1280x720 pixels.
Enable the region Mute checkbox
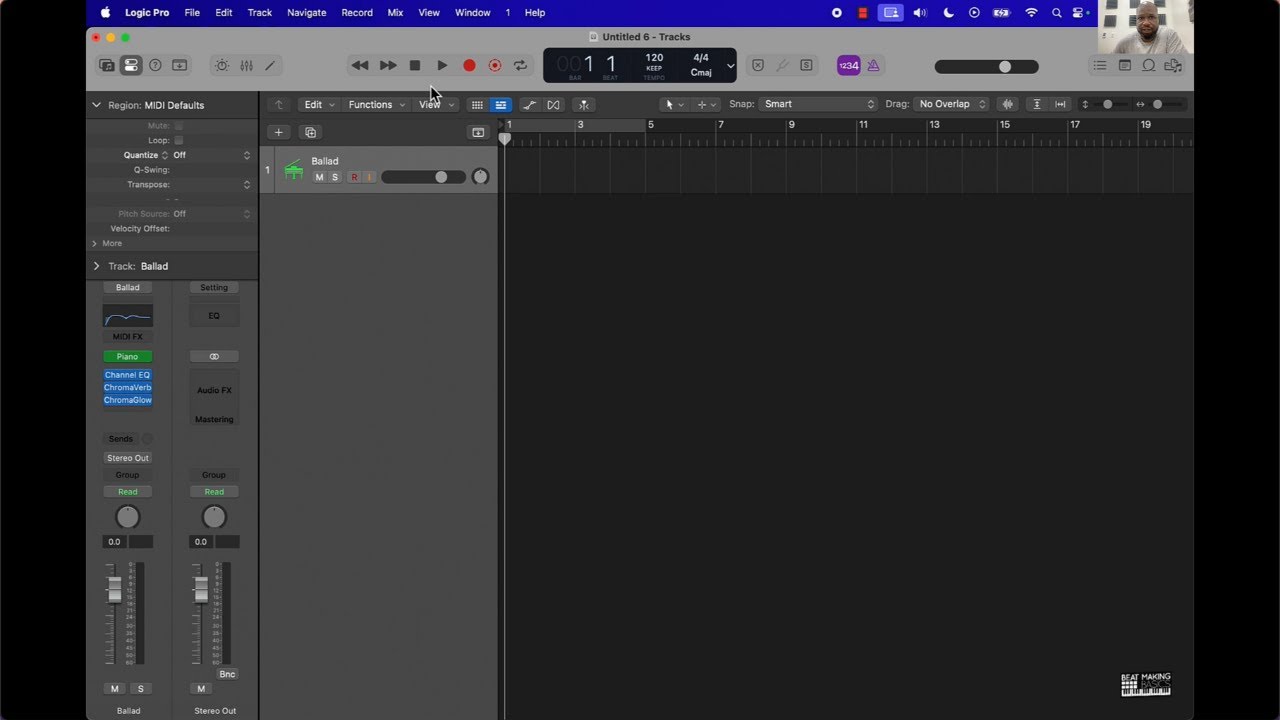tap(179, 126)
